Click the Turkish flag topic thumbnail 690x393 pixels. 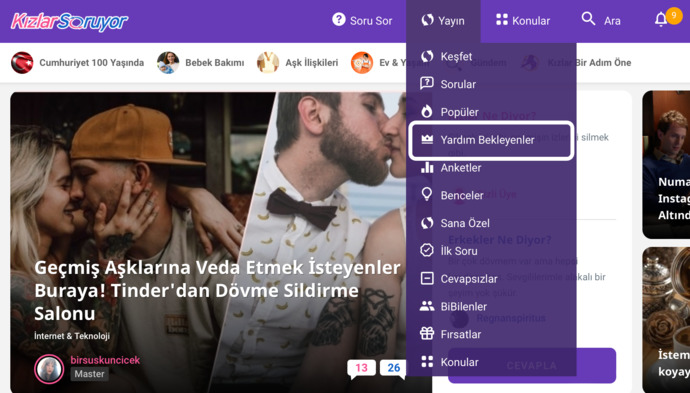point(22,62)
